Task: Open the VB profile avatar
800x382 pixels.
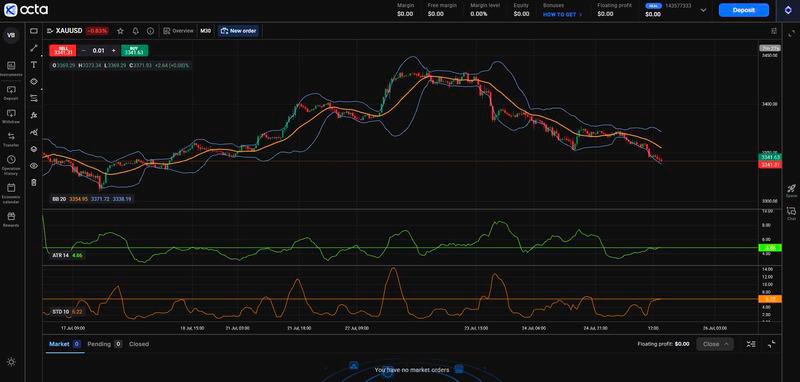Action: 11,35
